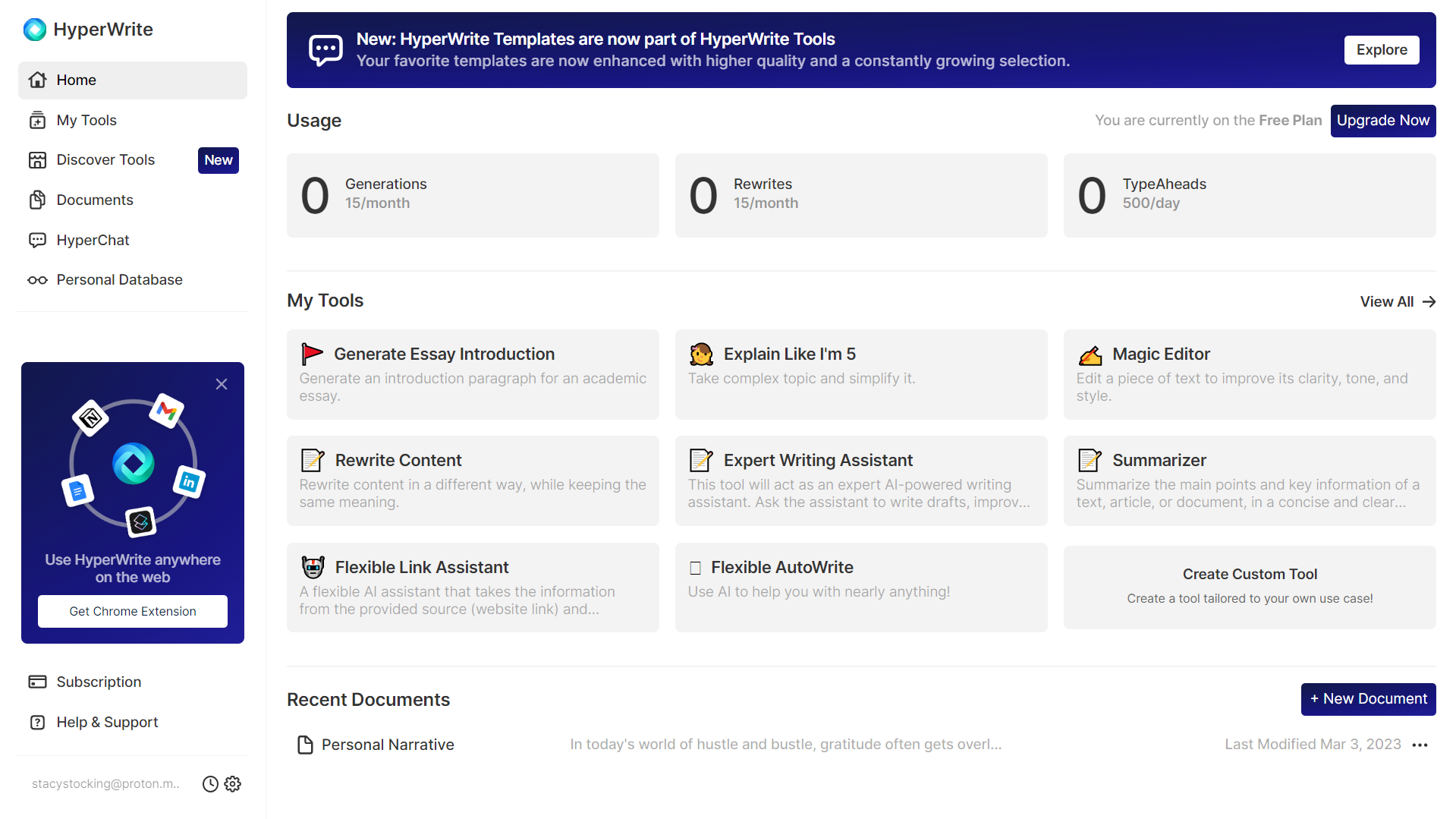Click the LinkedIn icon in promo graphic

point(189,481)
